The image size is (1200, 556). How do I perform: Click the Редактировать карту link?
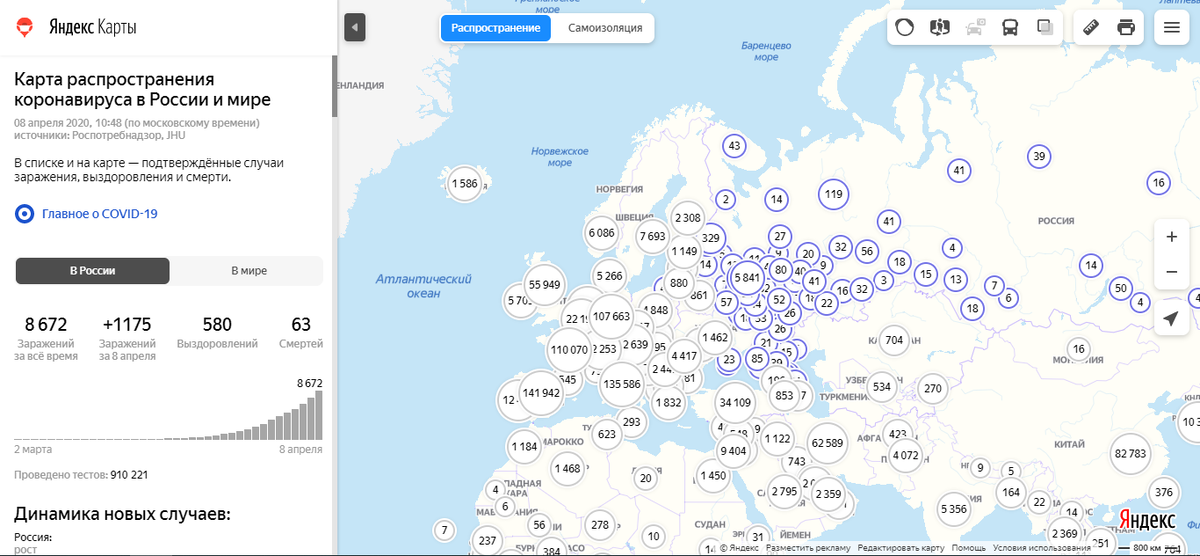click(901, 548)
